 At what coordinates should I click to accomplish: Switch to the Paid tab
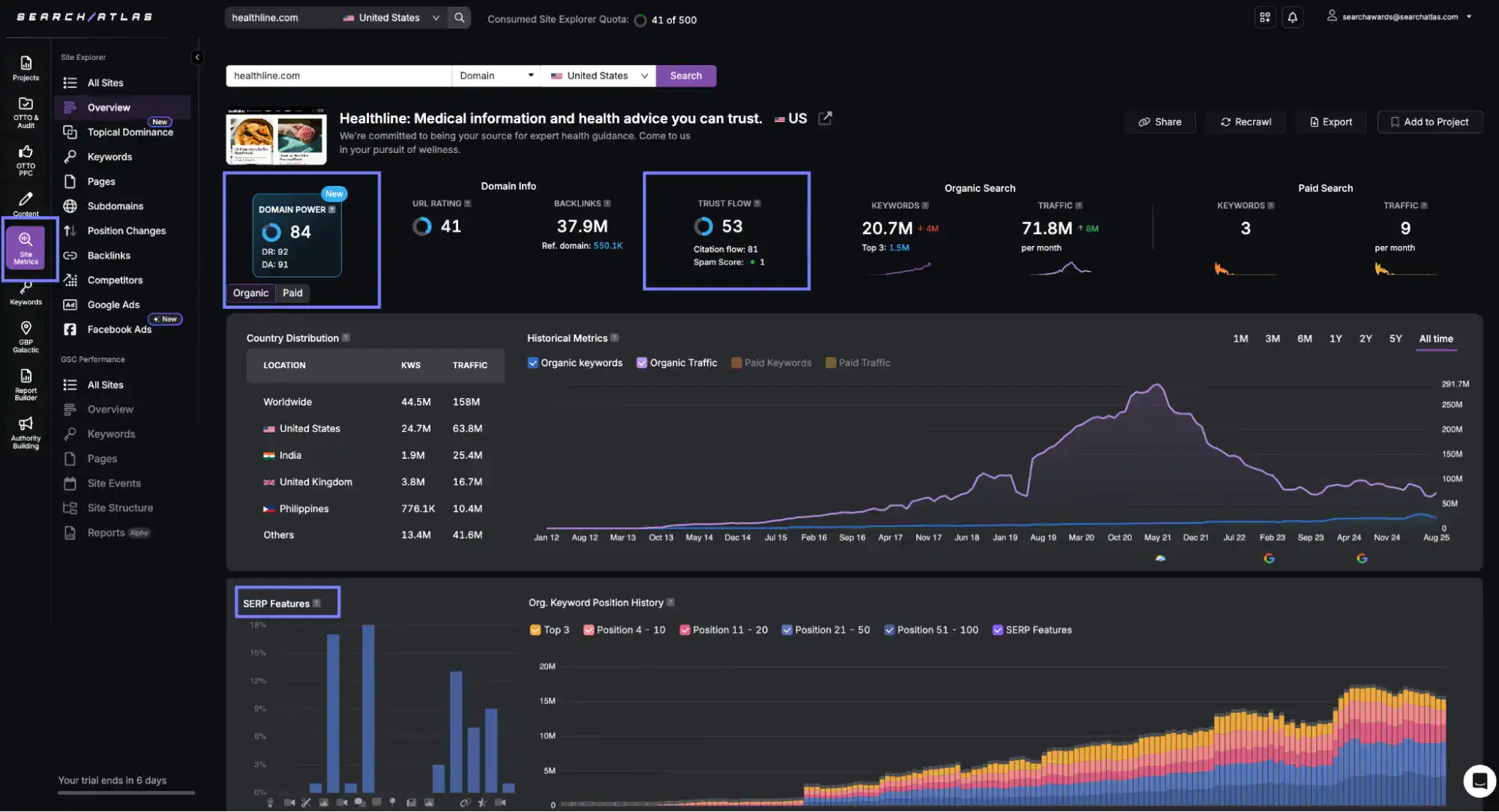coord(292,293)
